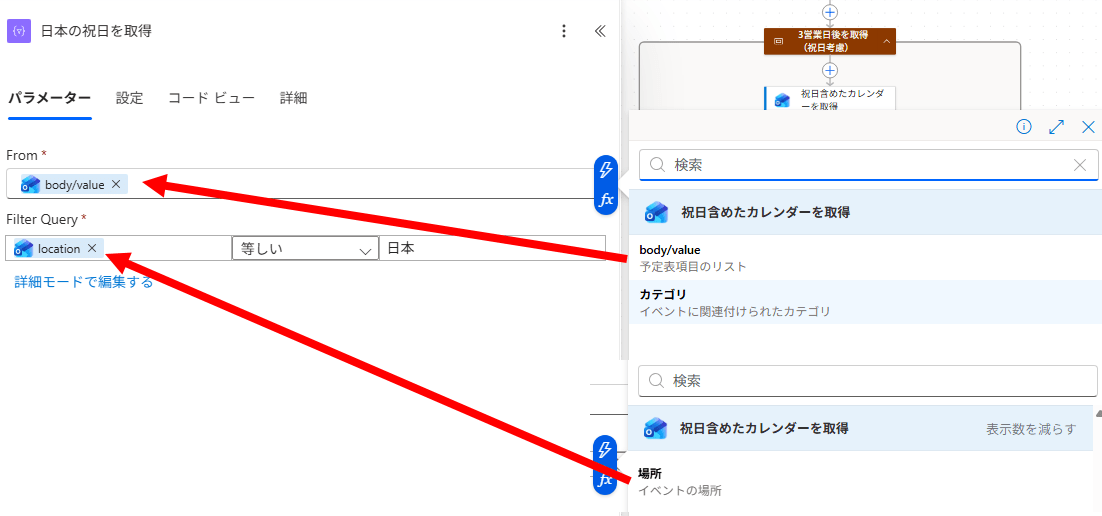
Task: Switch to the 詳細 tab
Action: coord(293,98)
